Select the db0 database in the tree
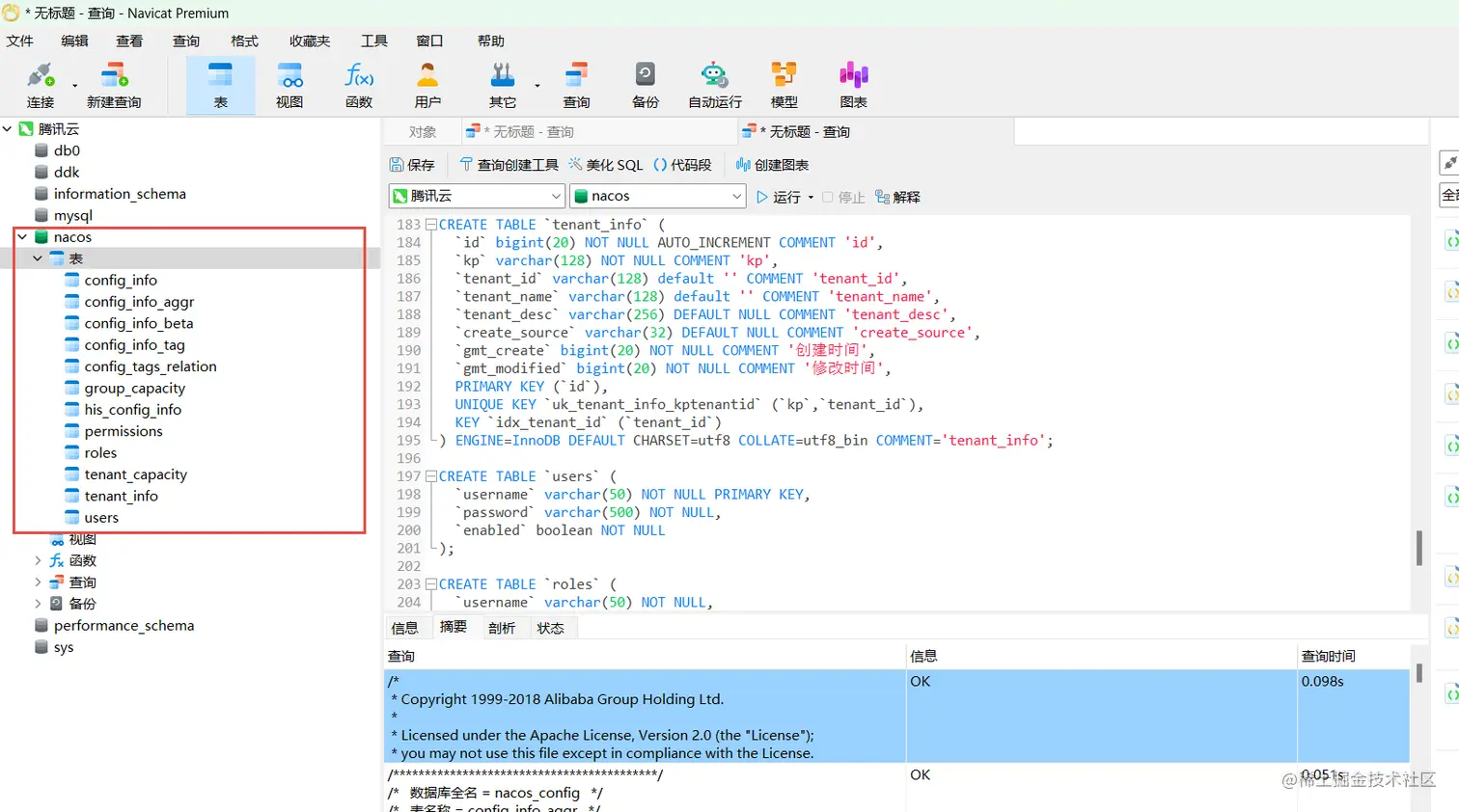Image resolution: width=1459 pixels, height=812 pixels. pos(67,150)
